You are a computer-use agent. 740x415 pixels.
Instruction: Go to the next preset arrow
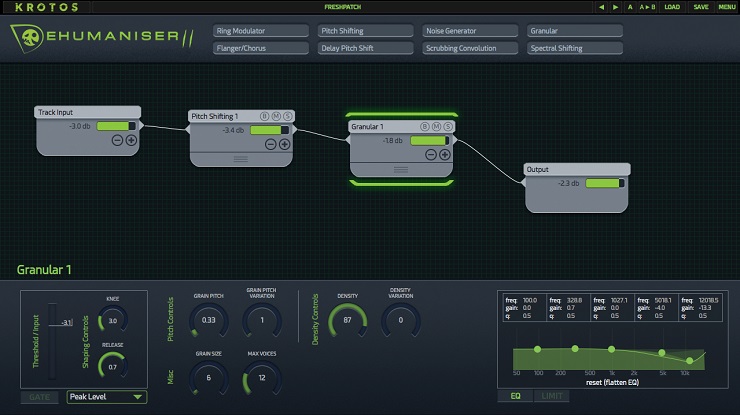click(615, 7)
